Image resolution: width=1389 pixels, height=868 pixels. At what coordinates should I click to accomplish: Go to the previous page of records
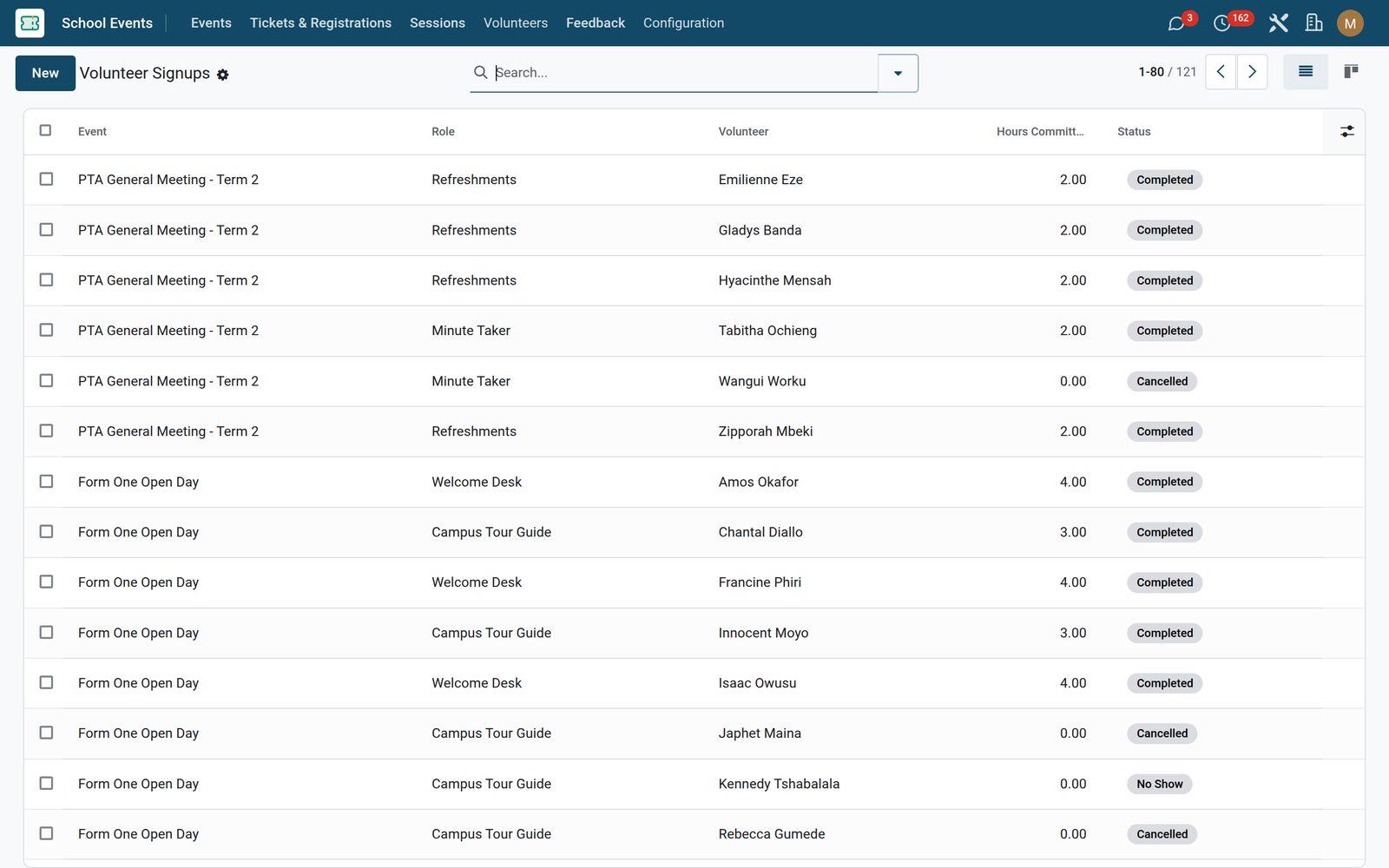(1221, 72)
